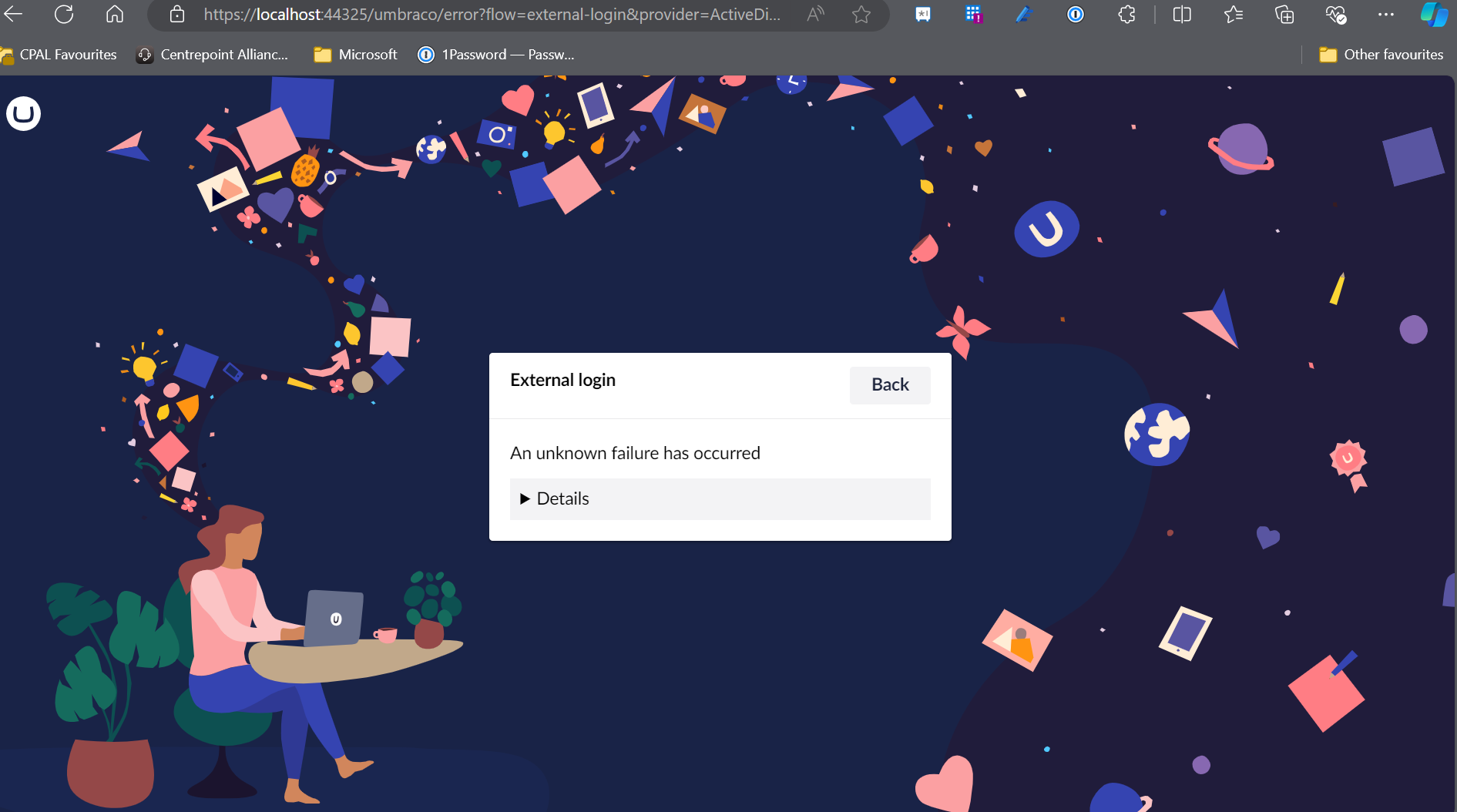This screenshot has height=812, width=1457.
Task: Open the Collections icon
Action: pos(1284,14)
